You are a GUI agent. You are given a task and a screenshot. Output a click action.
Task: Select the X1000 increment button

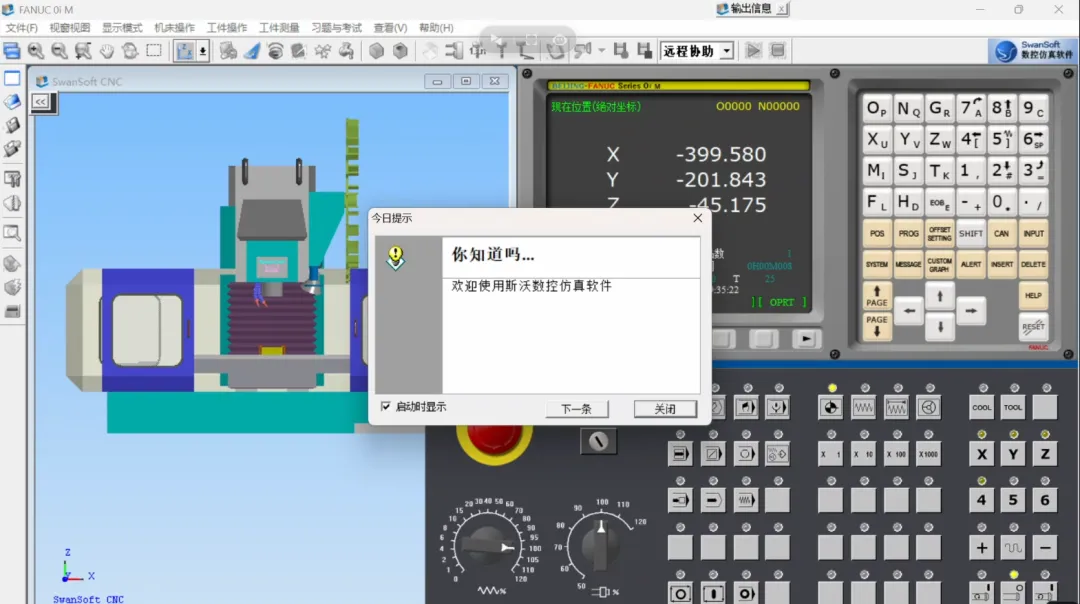(x=928, y=455)
